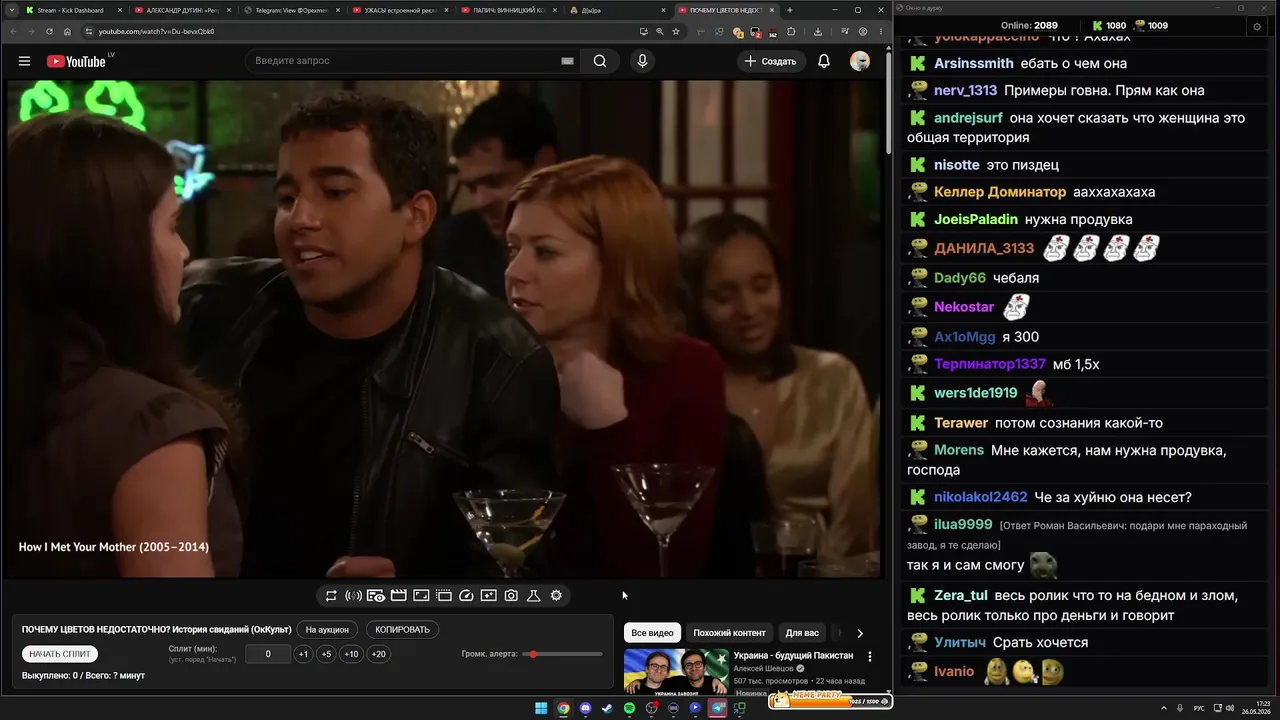Toggle the sound boost icon

click(x=353, y=595)
